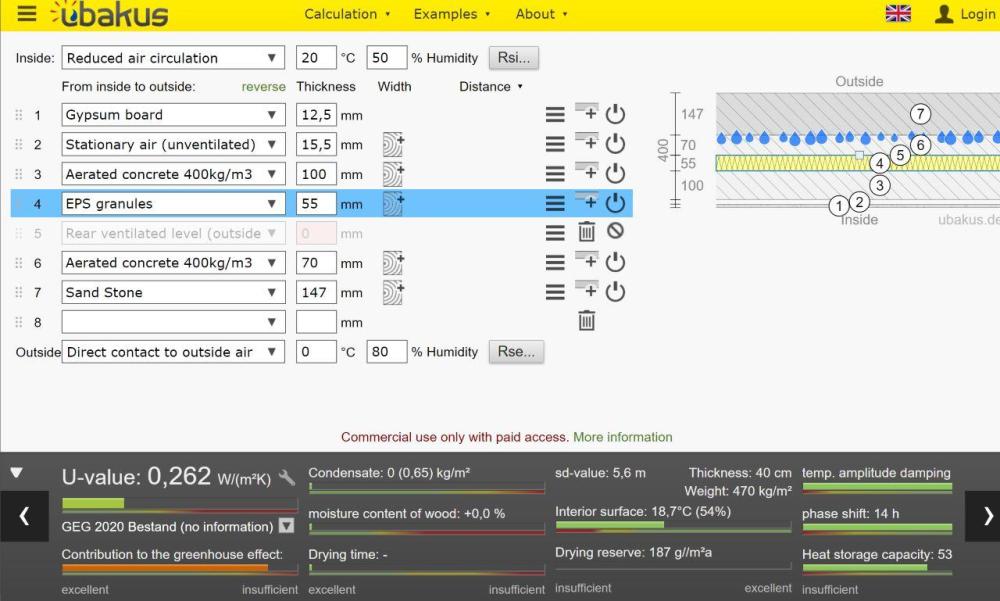Click the blocked icon on row 5

tap(615, 231)
